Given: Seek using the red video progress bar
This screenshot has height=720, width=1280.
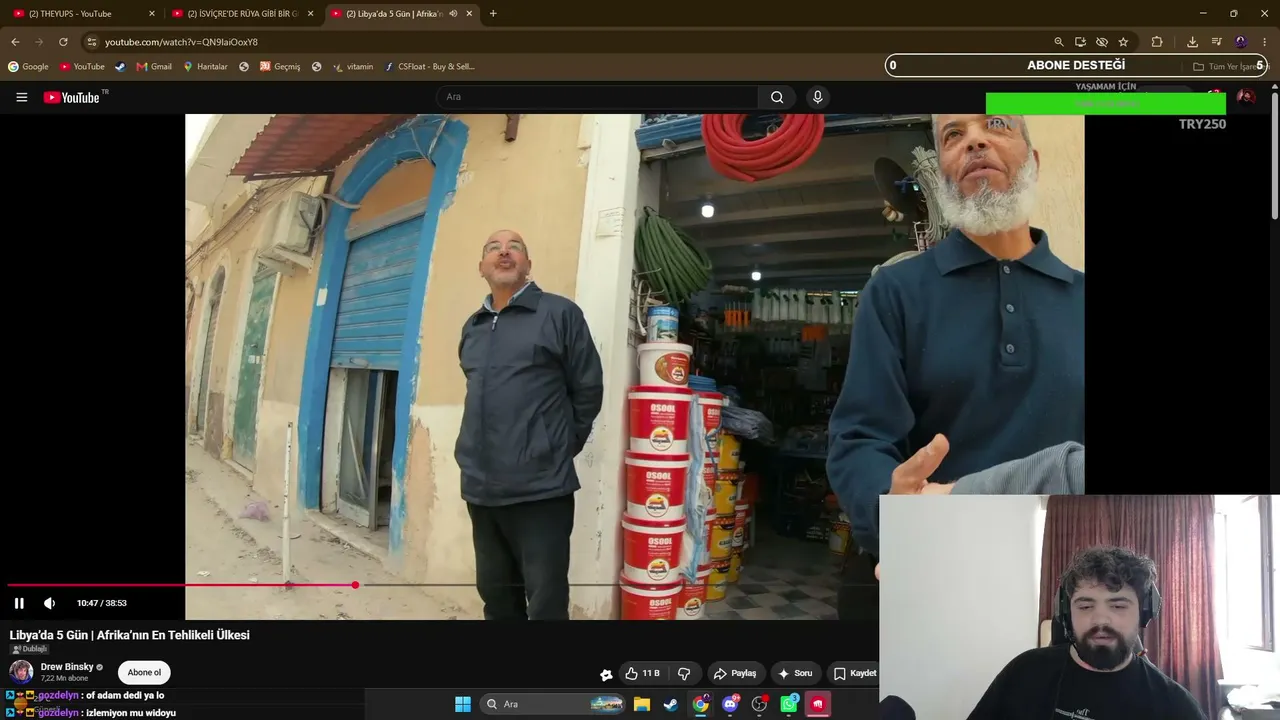Looking at the screenshot, I should 181,585.
